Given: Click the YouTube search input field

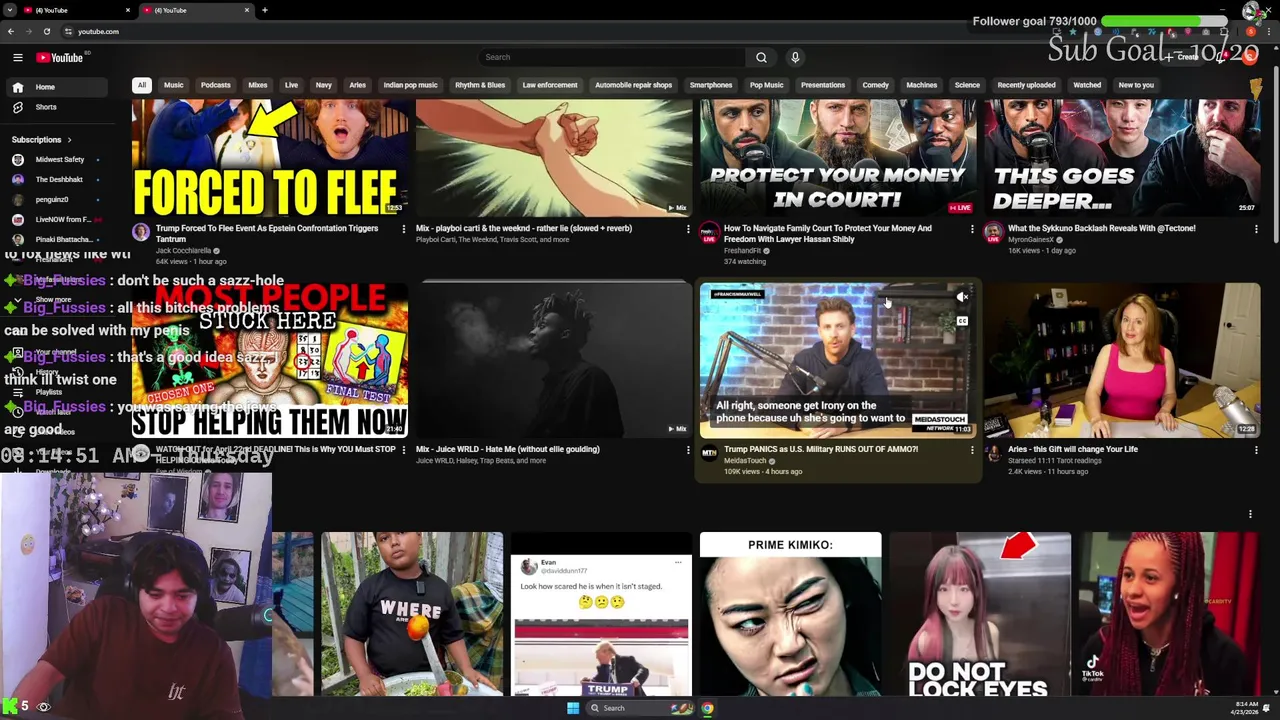Looking at the screenshot, I should coord(612,57).
